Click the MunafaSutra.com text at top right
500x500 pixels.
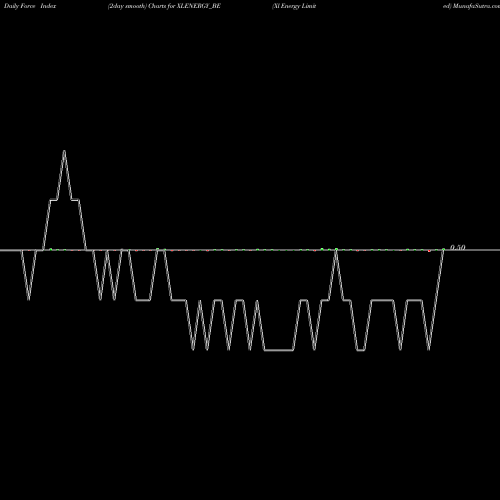476,6
